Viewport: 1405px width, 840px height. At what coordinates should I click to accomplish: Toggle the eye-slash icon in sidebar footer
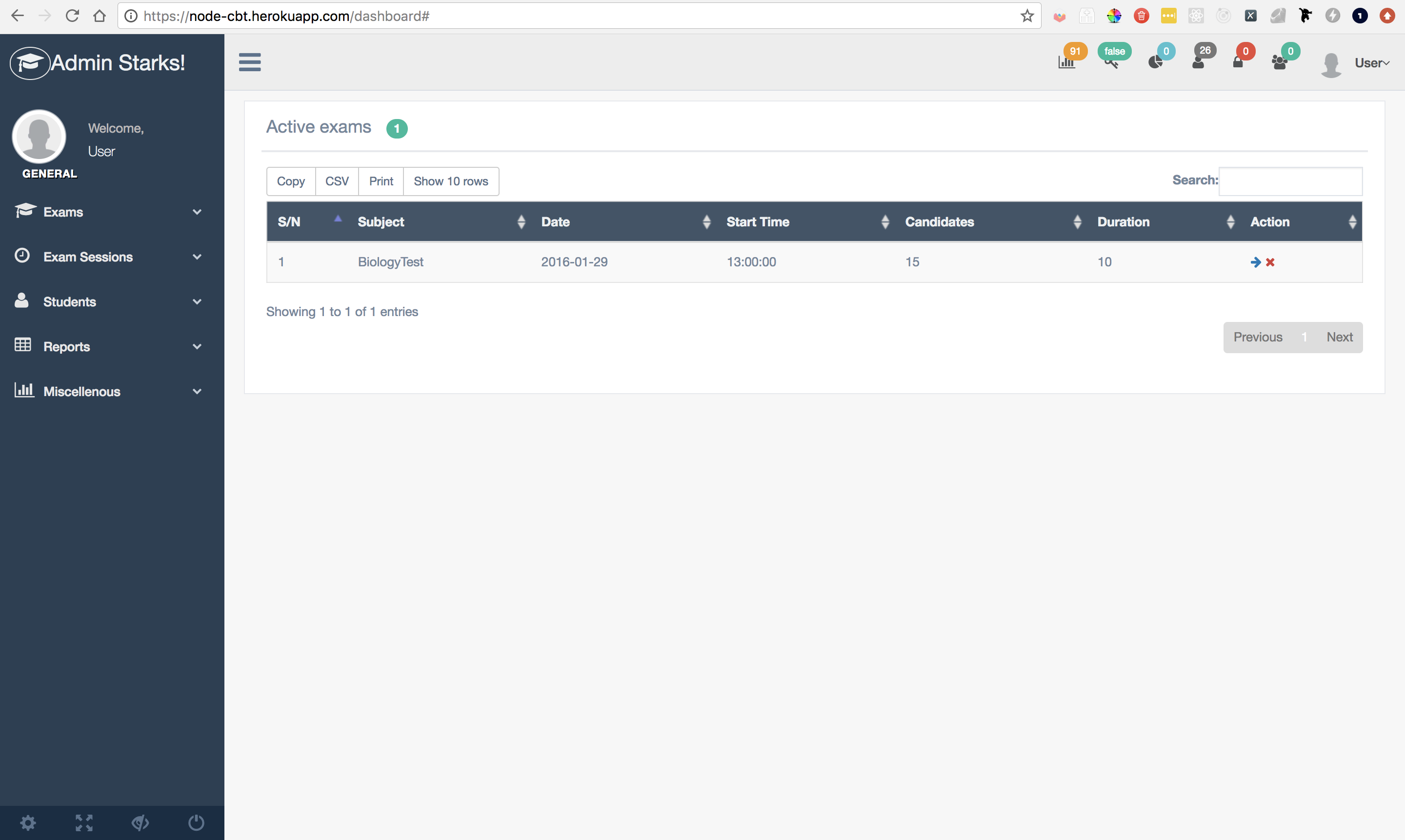coord(140,822)
